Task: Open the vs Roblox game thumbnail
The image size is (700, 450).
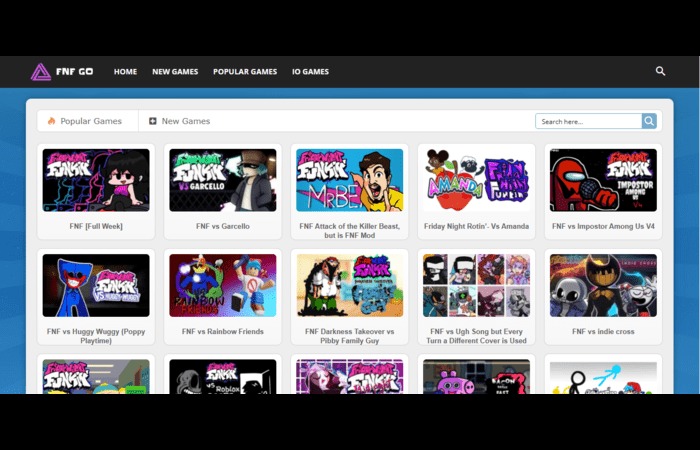Action: (x=223, y=376)
